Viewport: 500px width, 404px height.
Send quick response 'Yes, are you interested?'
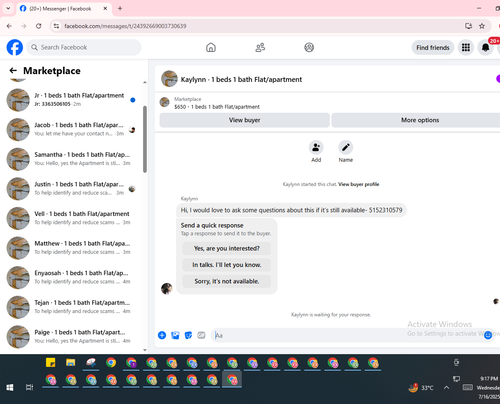coord(227,248)
